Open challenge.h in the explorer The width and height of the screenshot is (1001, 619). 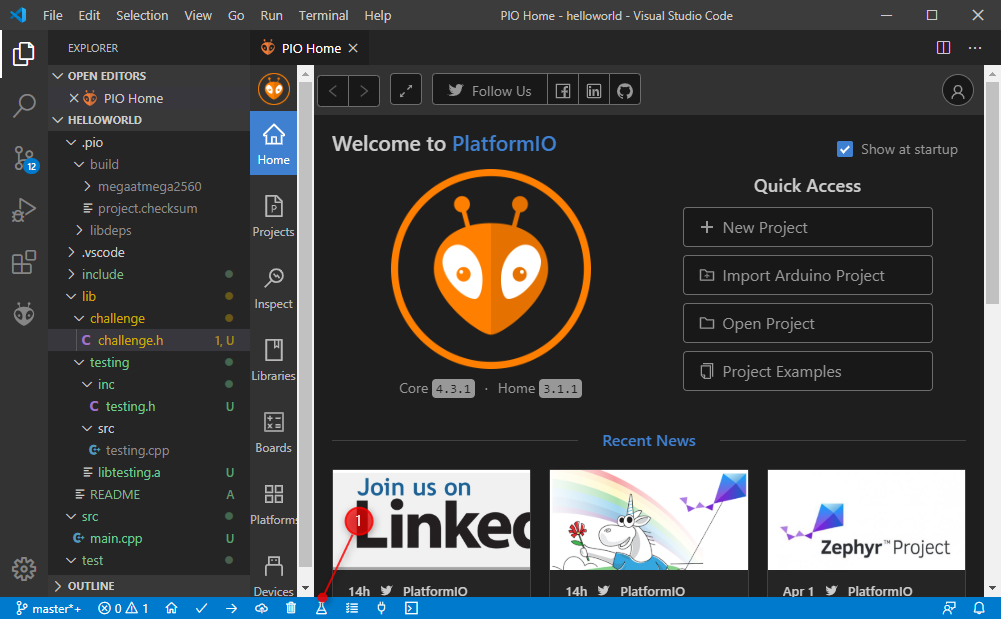pyautogui.click(x=149, y=340)
